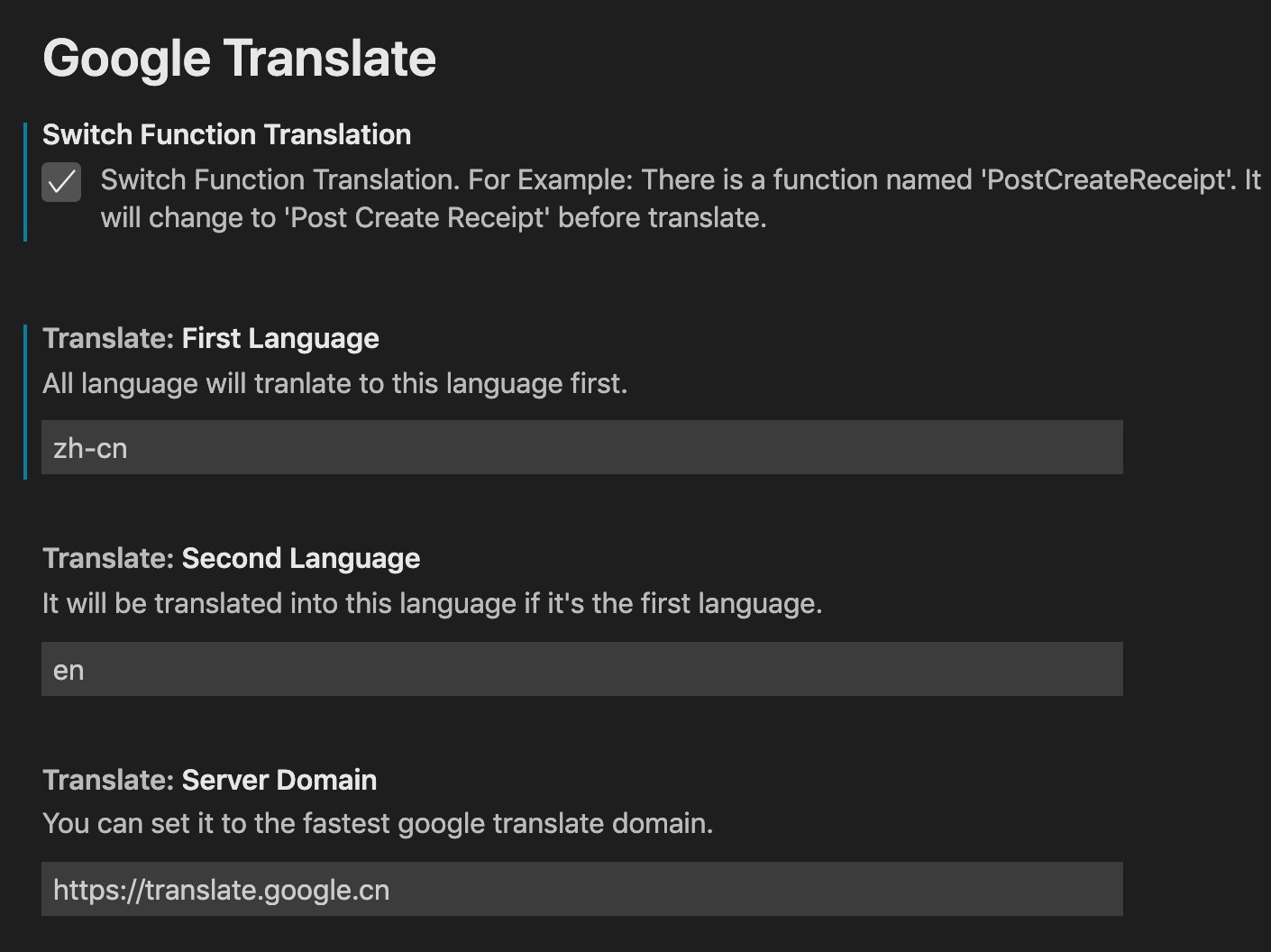Click the Translate: First Language setting title

(x=211, y=338)
